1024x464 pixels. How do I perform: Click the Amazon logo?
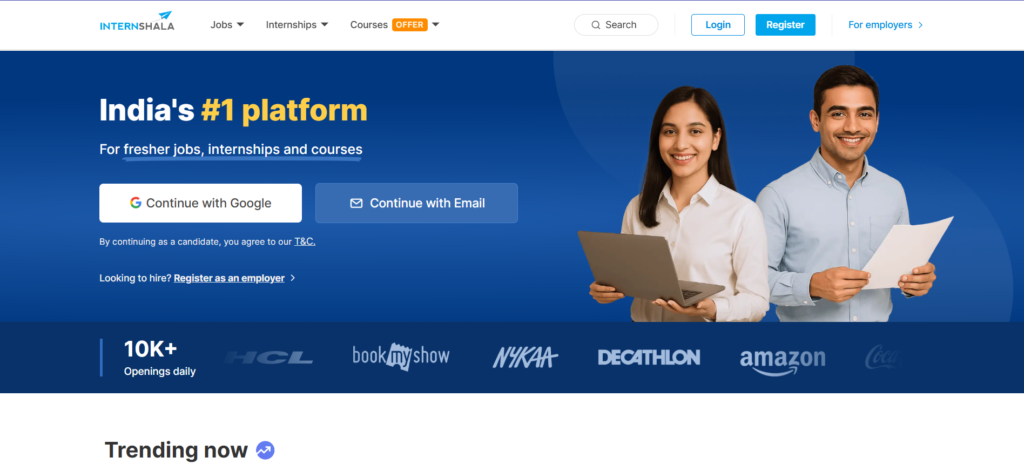point(782,359)
